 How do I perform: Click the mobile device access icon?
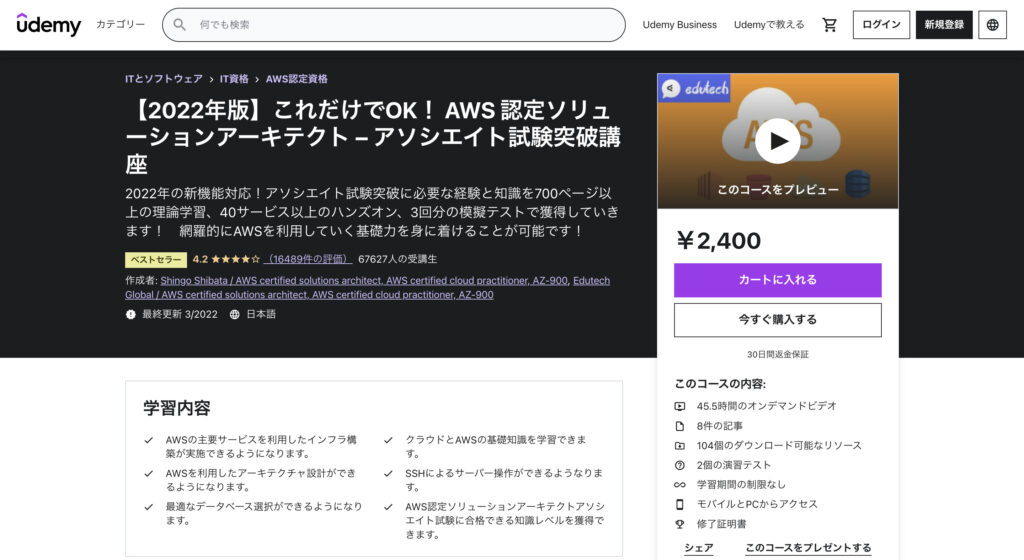(x=680, y=505)
